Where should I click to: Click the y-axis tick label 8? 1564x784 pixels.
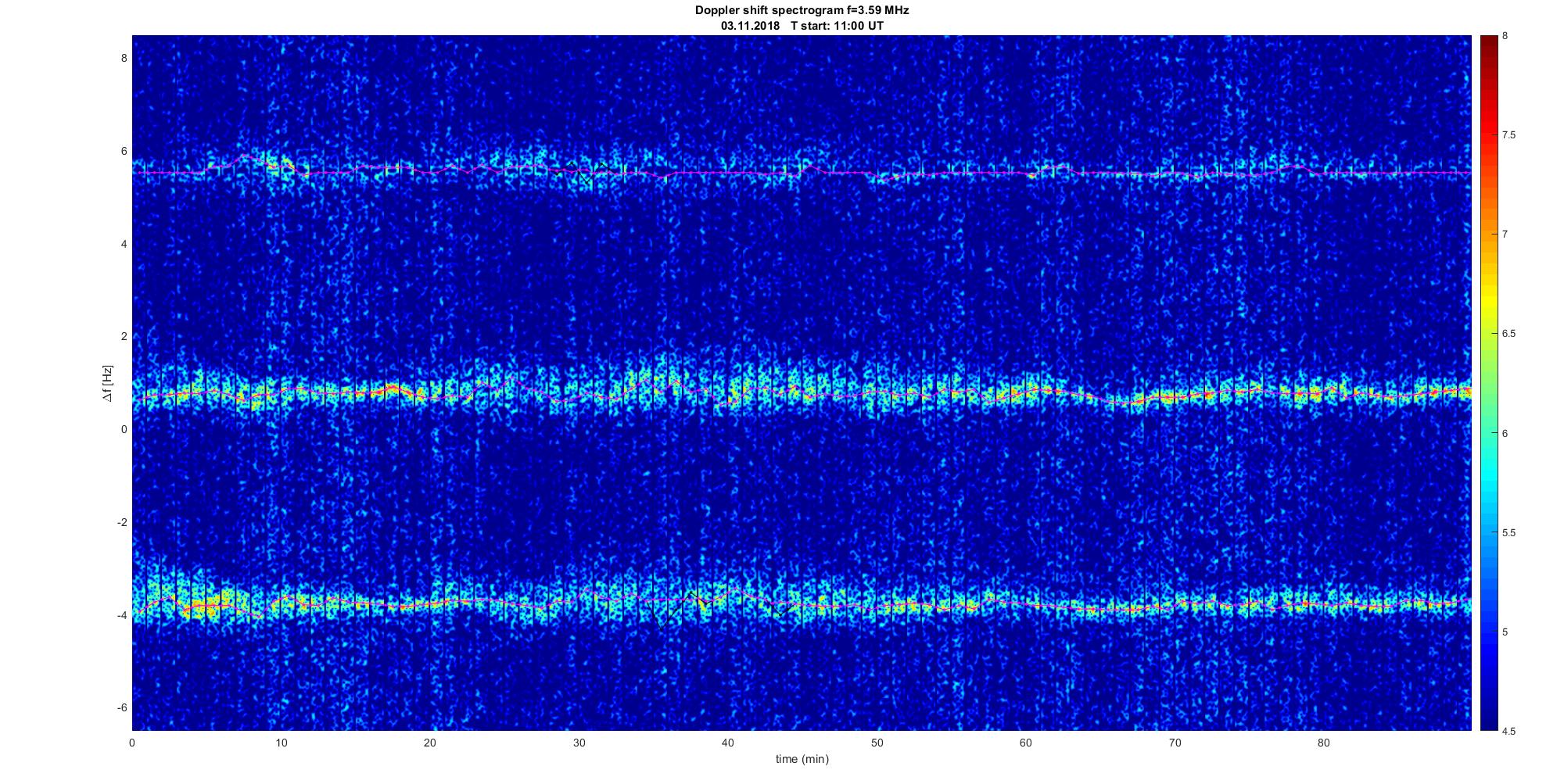coord(124,59)
